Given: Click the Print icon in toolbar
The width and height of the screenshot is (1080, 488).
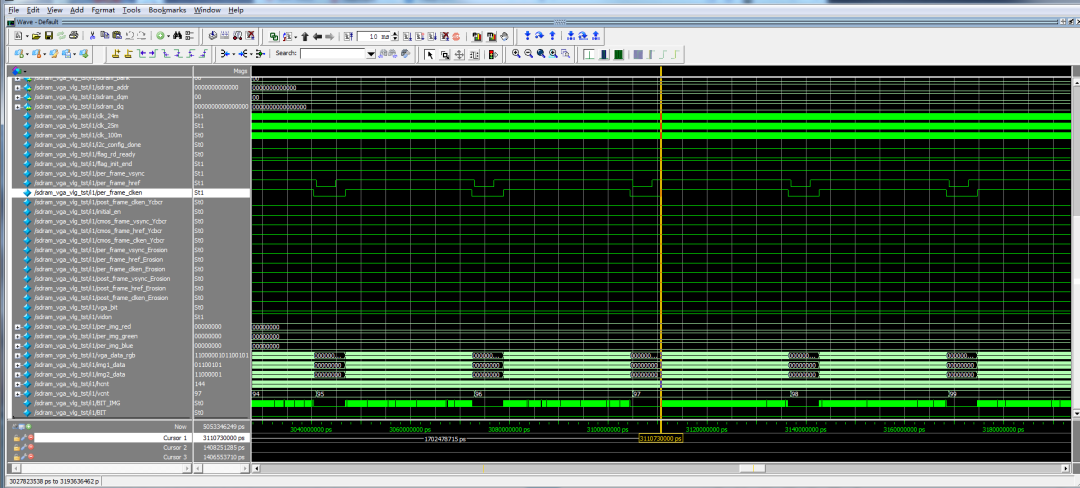Looking at the screenshot, I should click(73, 36).
